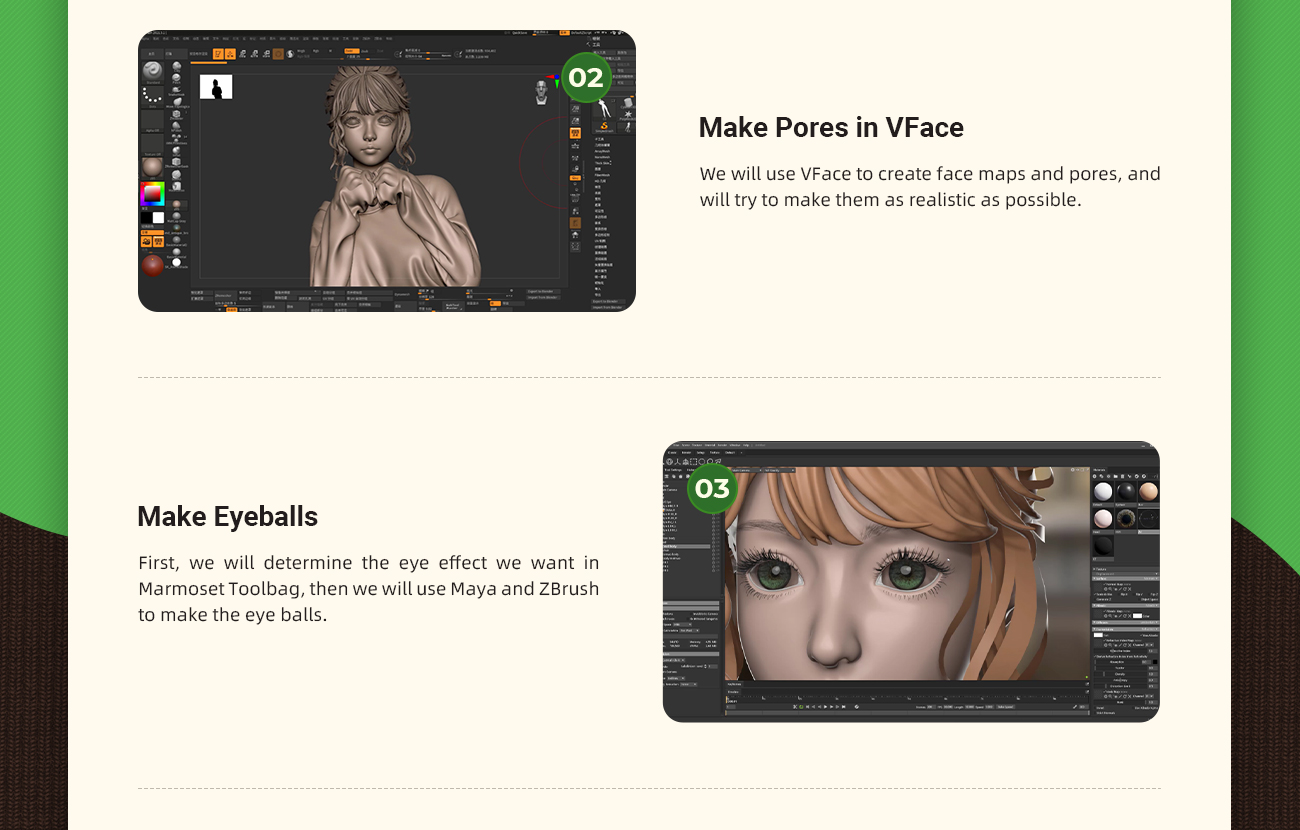Image resolution: width=1300 pixels, height=830 pixels.
Task: Toggle the orange Draw mode button in ZBrush
Action: (x=230, y=53)
